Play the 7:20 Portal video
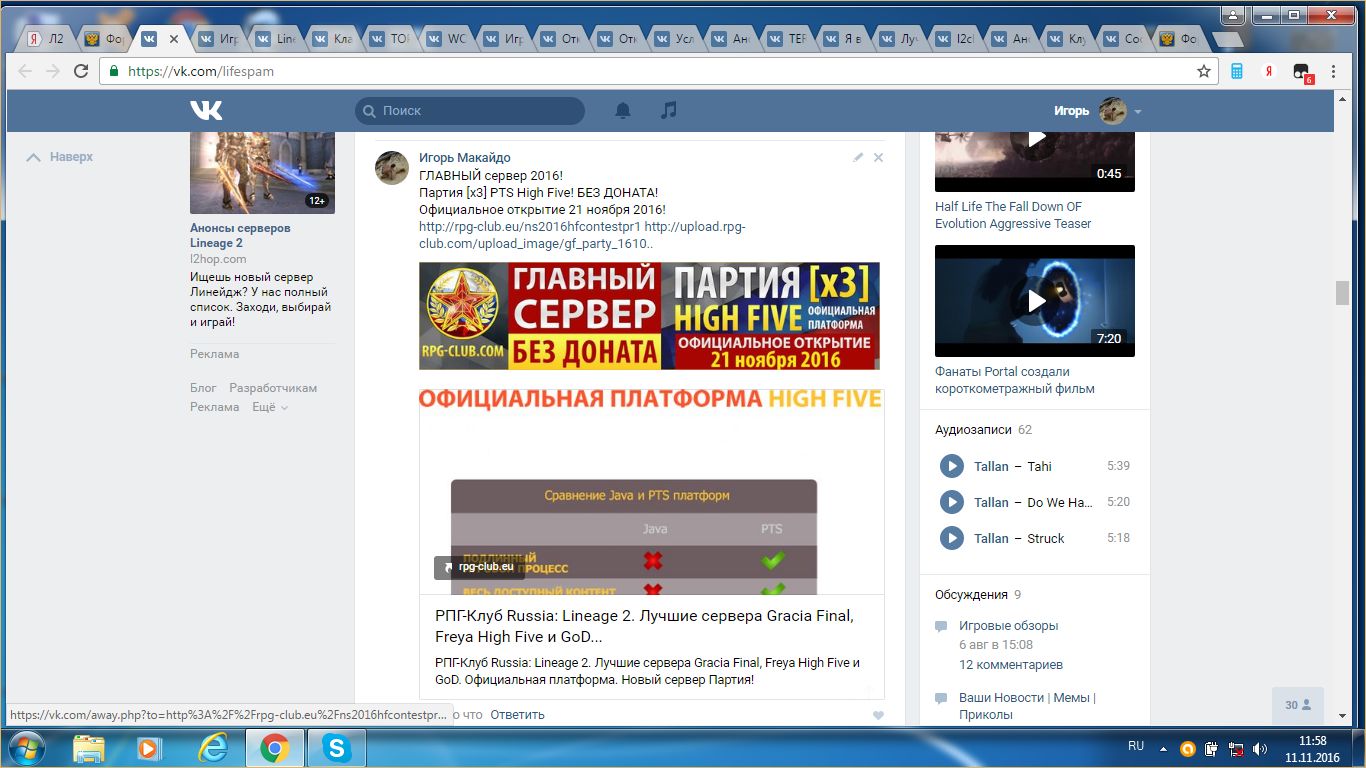 (1035, 301)
